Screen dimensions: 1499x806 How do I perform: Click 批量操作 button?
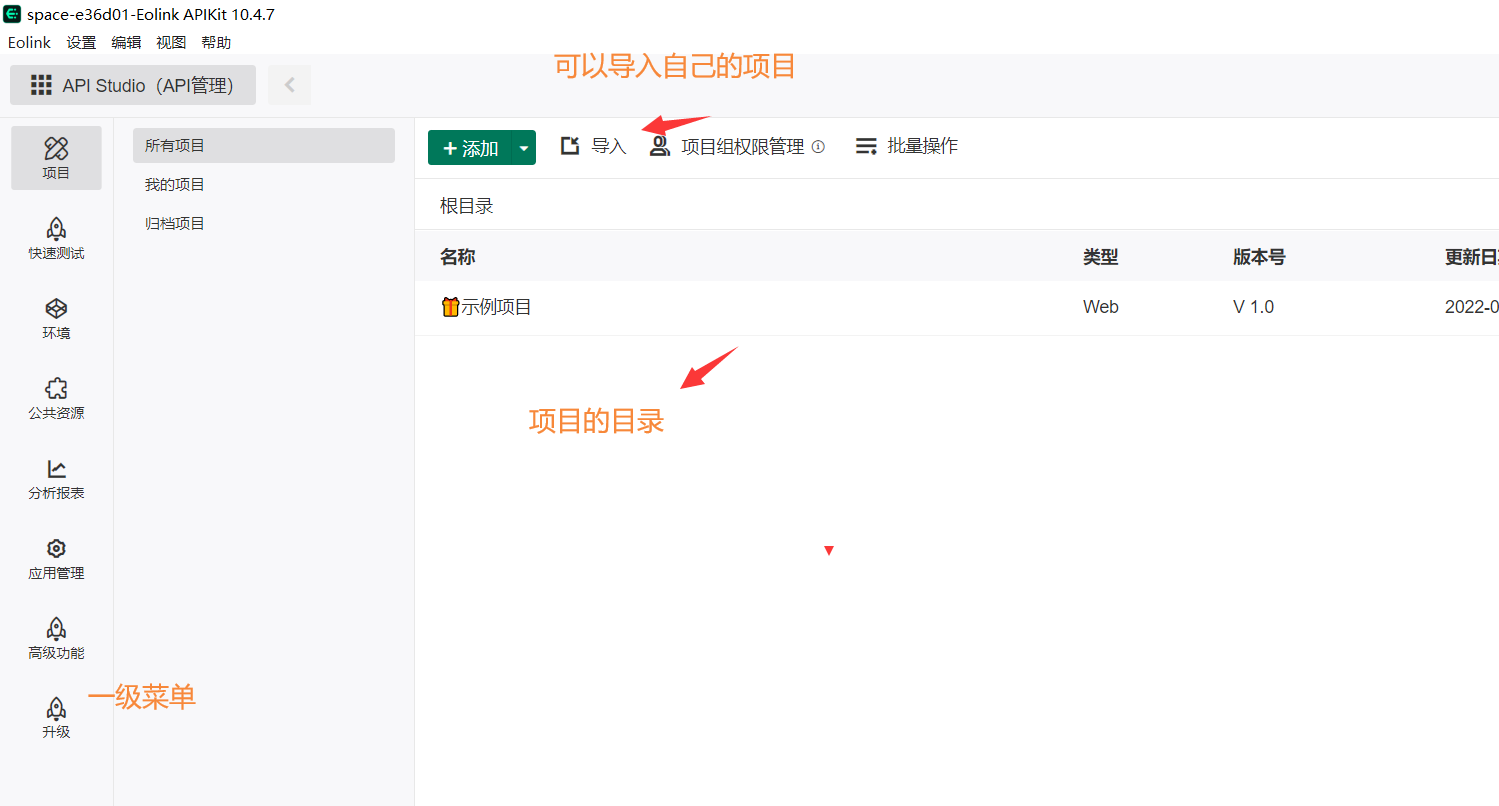(x=907, y=146)
